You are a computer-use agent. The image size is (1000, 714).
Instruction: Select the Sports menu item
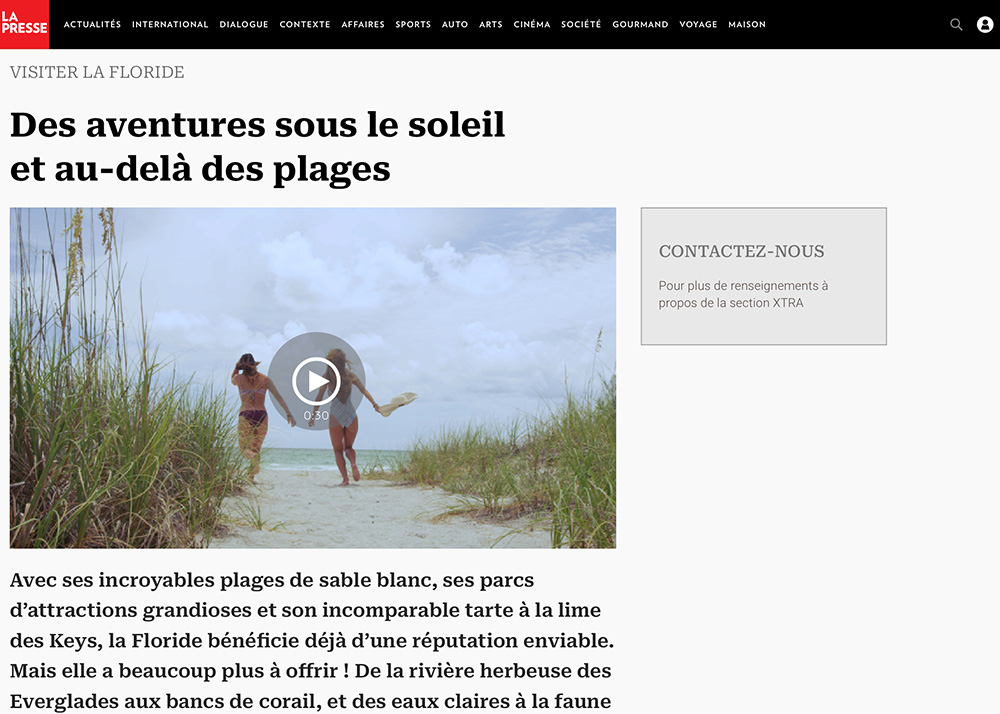click(x=413, y=24)
